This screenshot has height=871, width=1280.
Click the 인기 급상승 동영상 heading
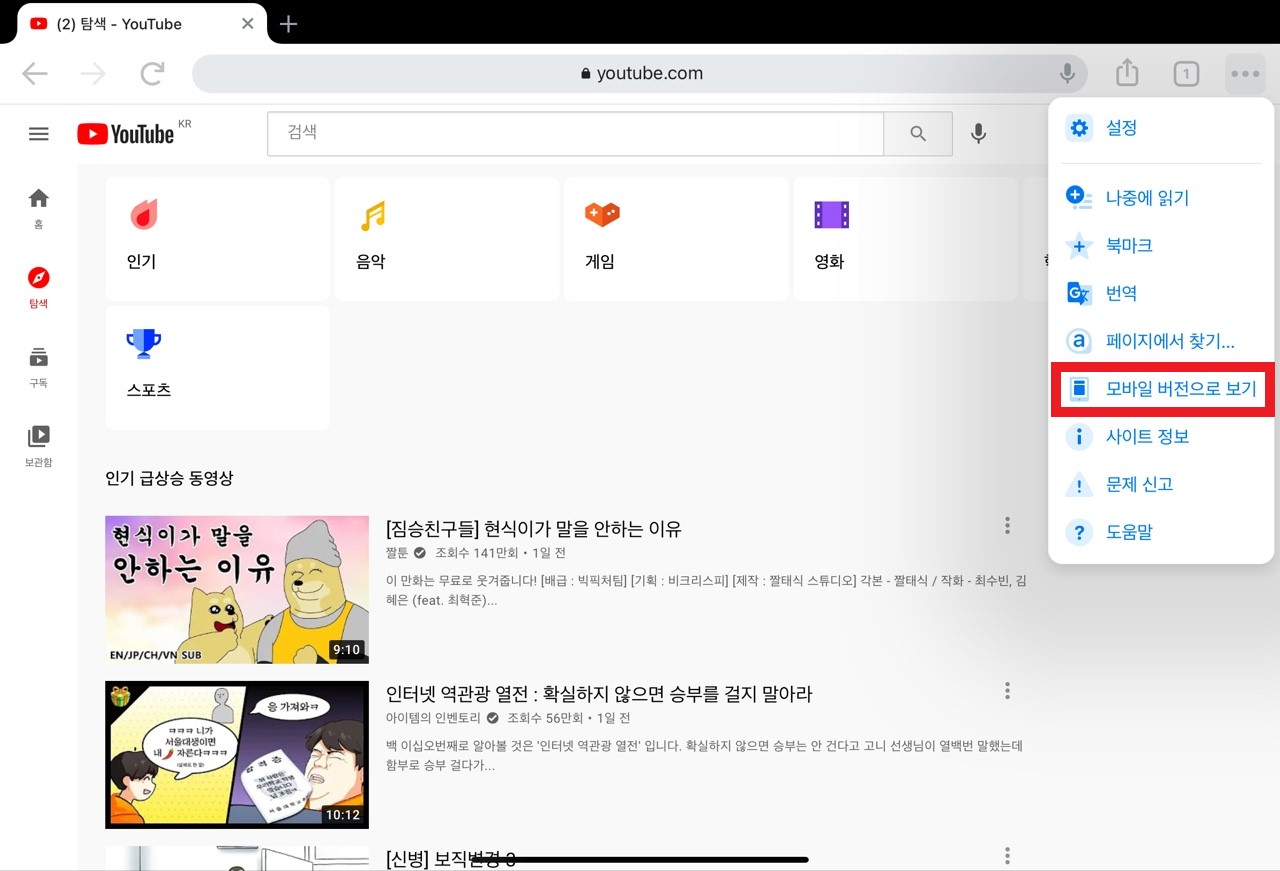[169, 478]
